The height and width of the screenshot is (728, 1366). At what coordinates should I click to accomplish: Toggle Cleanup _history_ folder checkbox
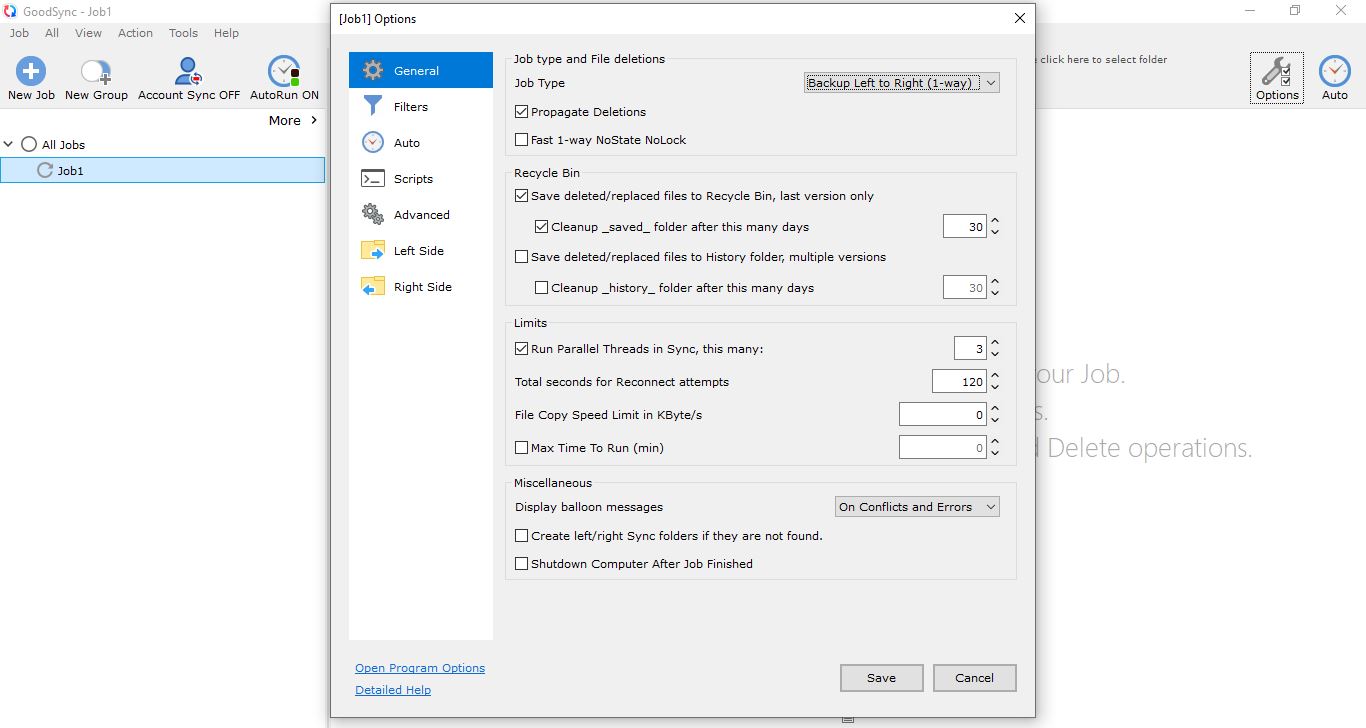click(x=541, y=288)
